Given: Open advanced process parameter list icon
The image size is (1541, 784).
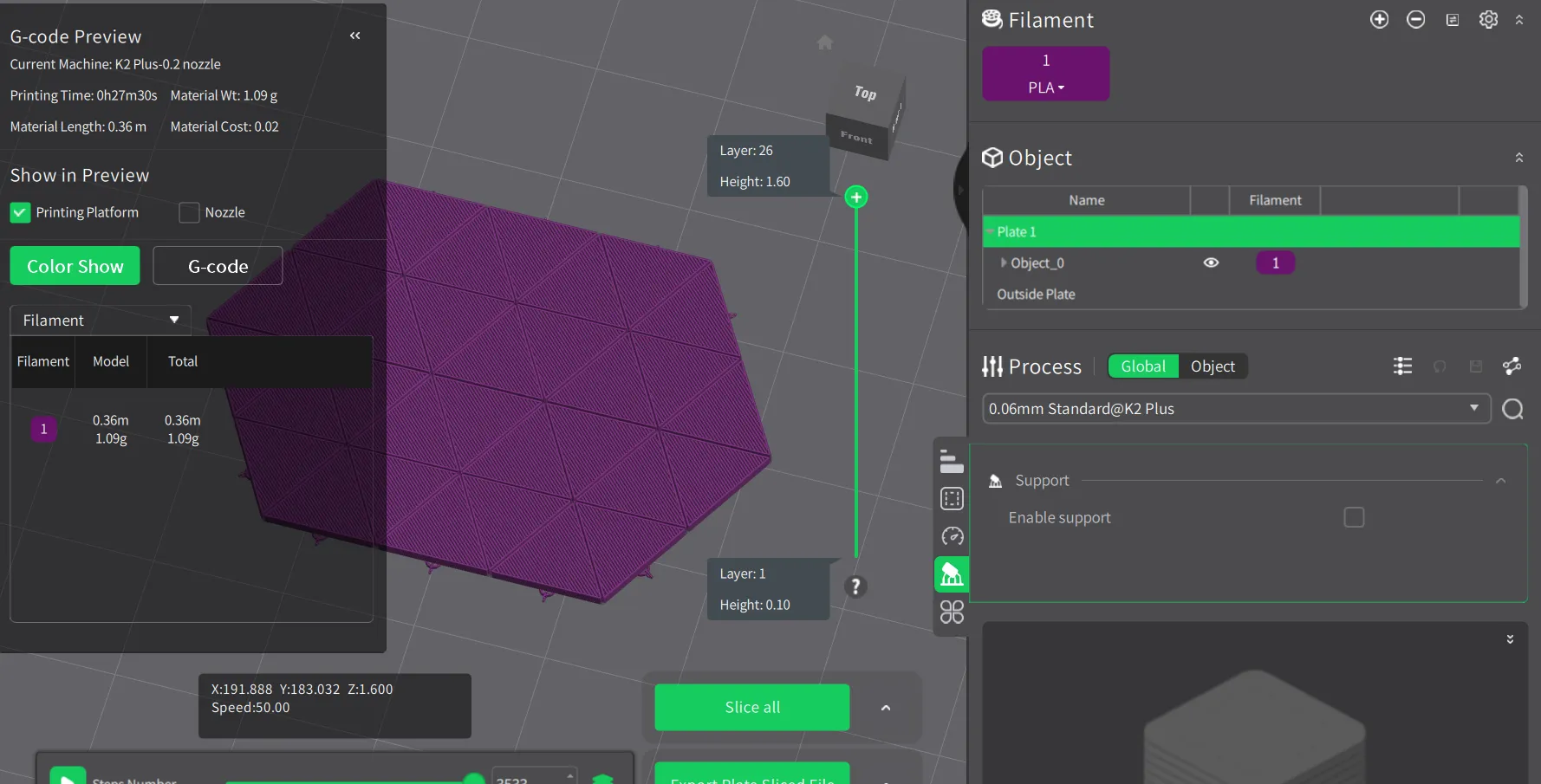Looking at the screenshot, I should click(1401, 366).
